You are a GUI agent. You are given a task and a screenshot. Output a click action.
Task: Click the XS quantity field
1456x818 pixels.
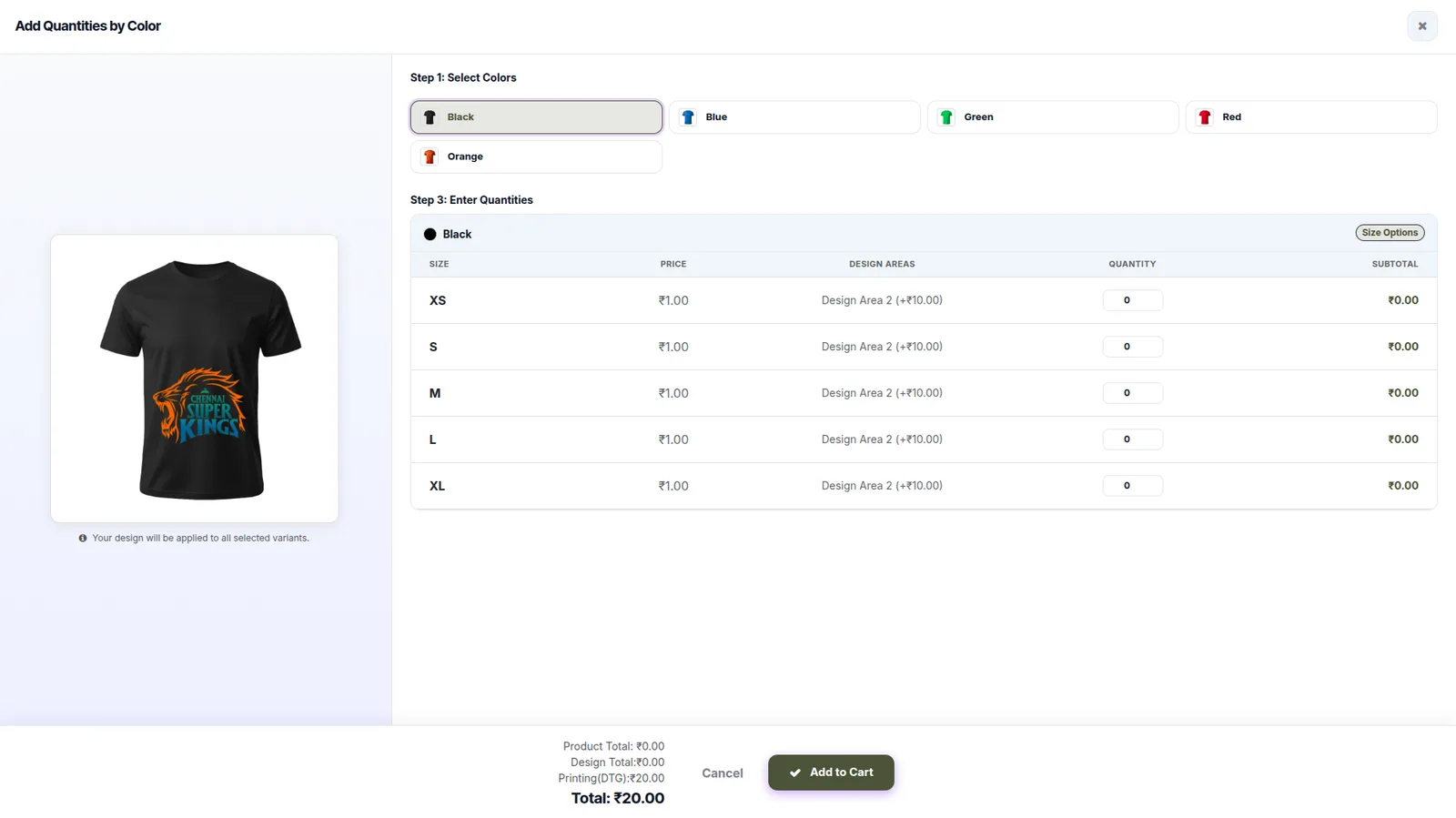coord(1132,300)
